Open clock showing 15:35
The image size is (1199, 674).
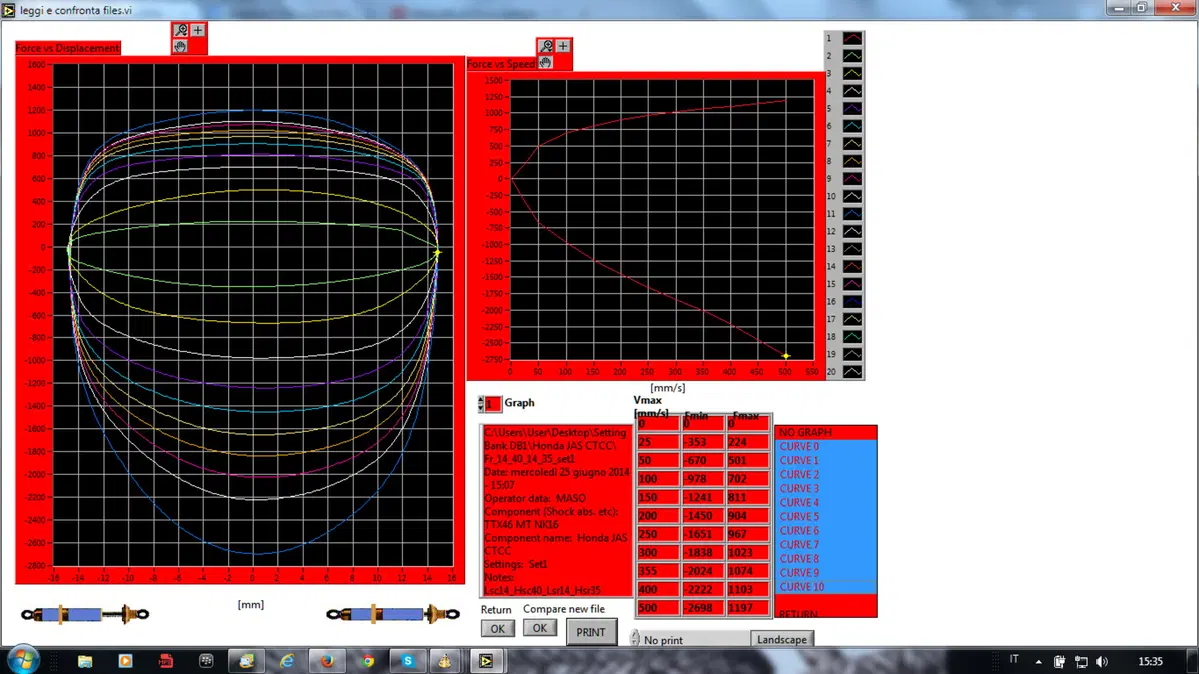tap(1151, 662)
